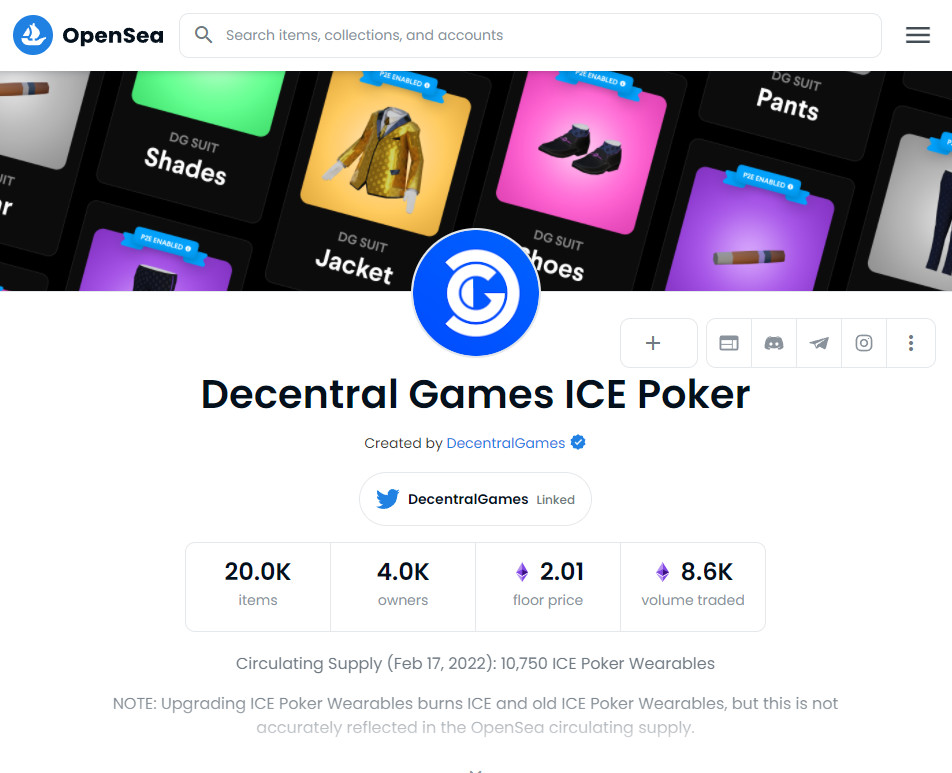This screenshot has width=952, height=773.
Task: Open the DecentralGames creator profile link
Action: coord(506,443)
